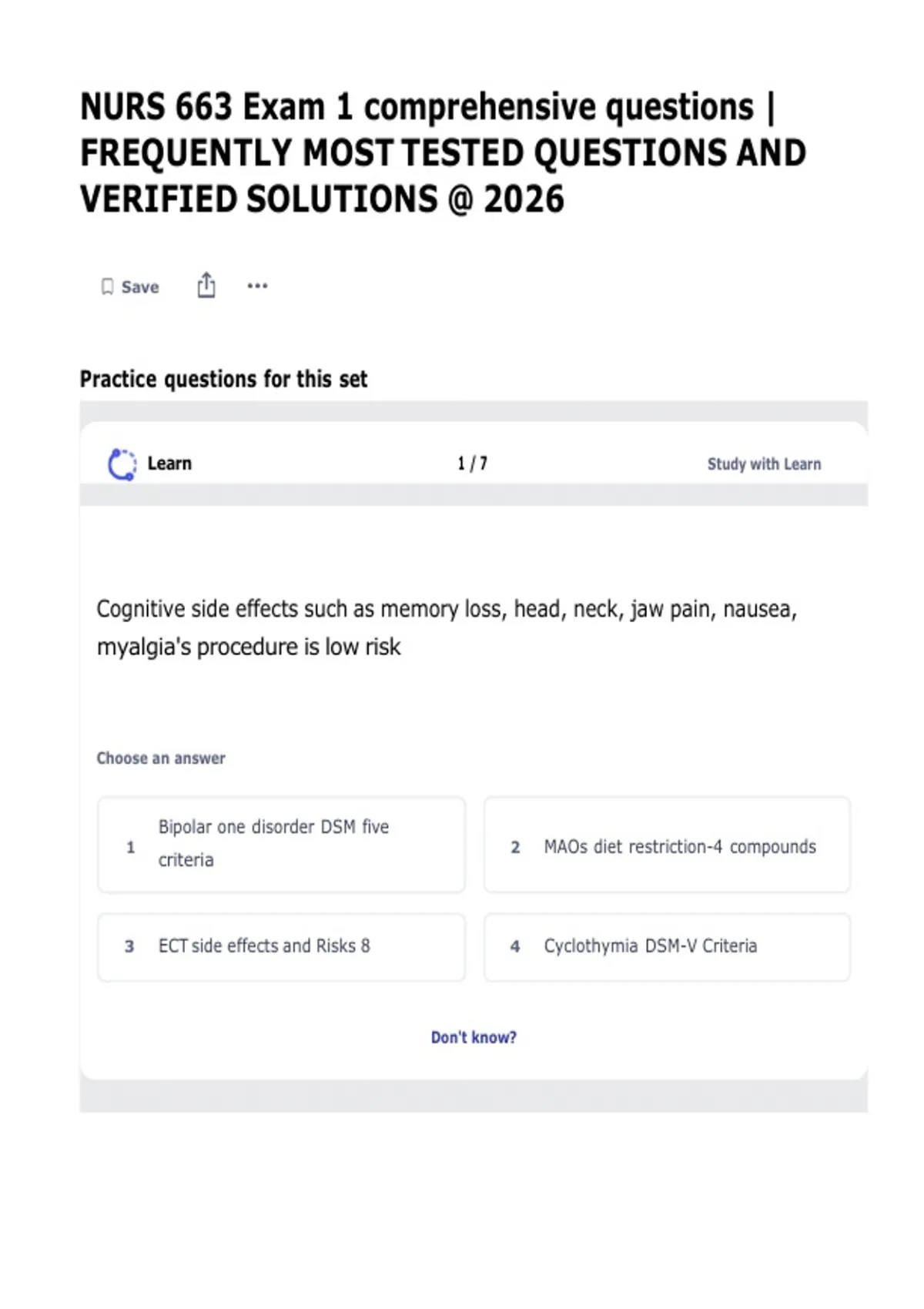Image resolution: width=924 pixels, height=1309 pixels.
Task: Click the Save button label
Action: click(x=140, y=287)
